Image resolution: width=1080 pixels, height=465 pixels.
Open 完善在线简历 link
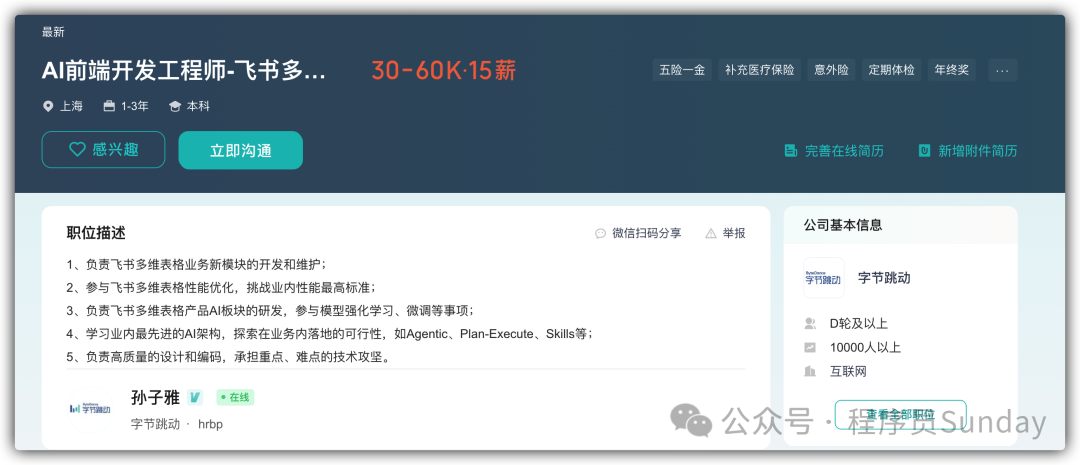pyautogui.click(x=844, y=151)
